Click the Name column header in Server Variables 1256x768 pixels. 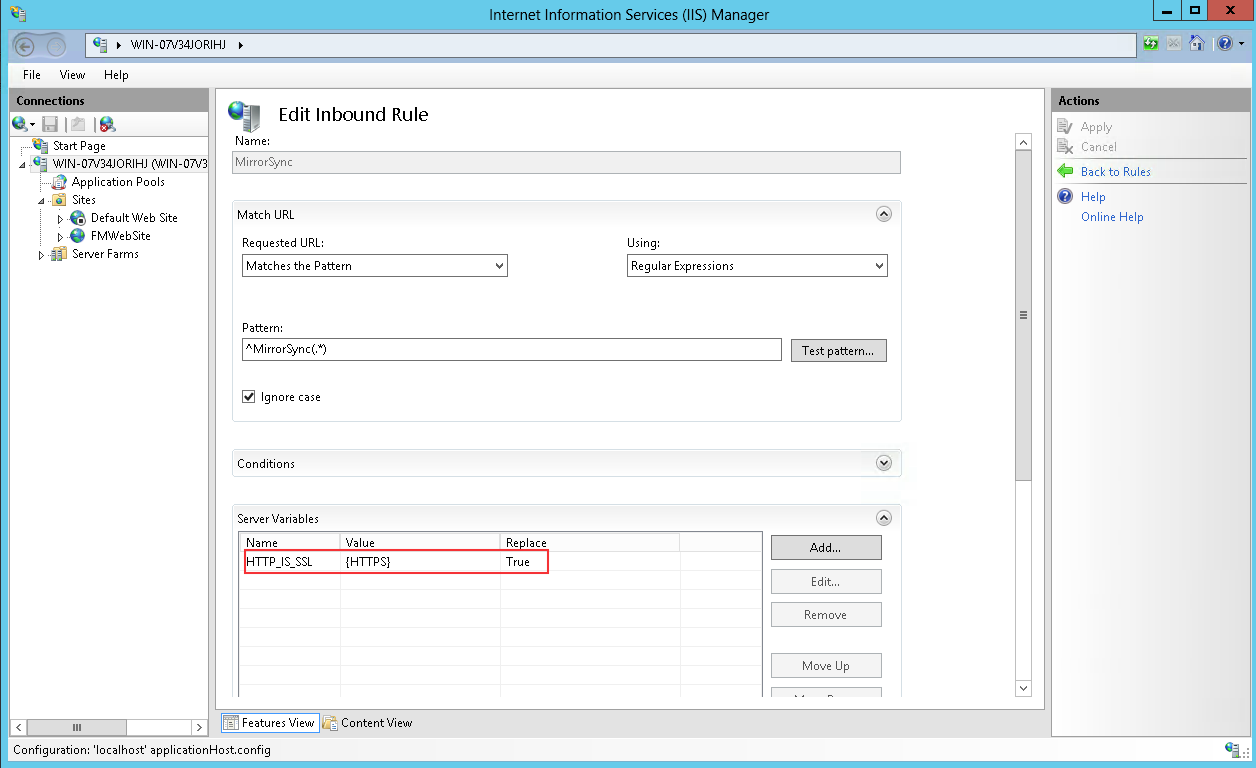[x=290, y=542]
